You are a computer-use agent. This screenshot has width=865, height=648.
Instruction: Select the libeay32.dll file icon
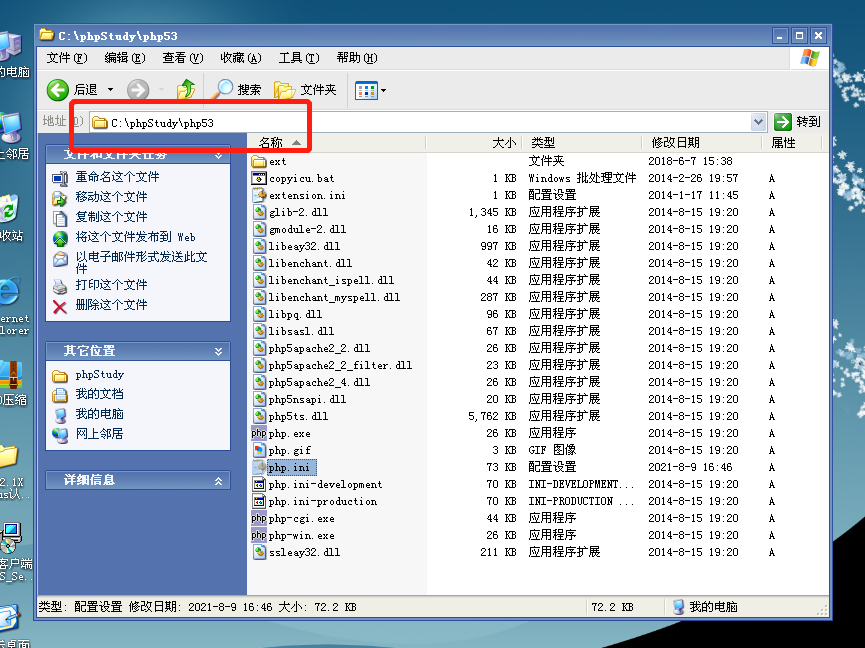coord(259,246)
